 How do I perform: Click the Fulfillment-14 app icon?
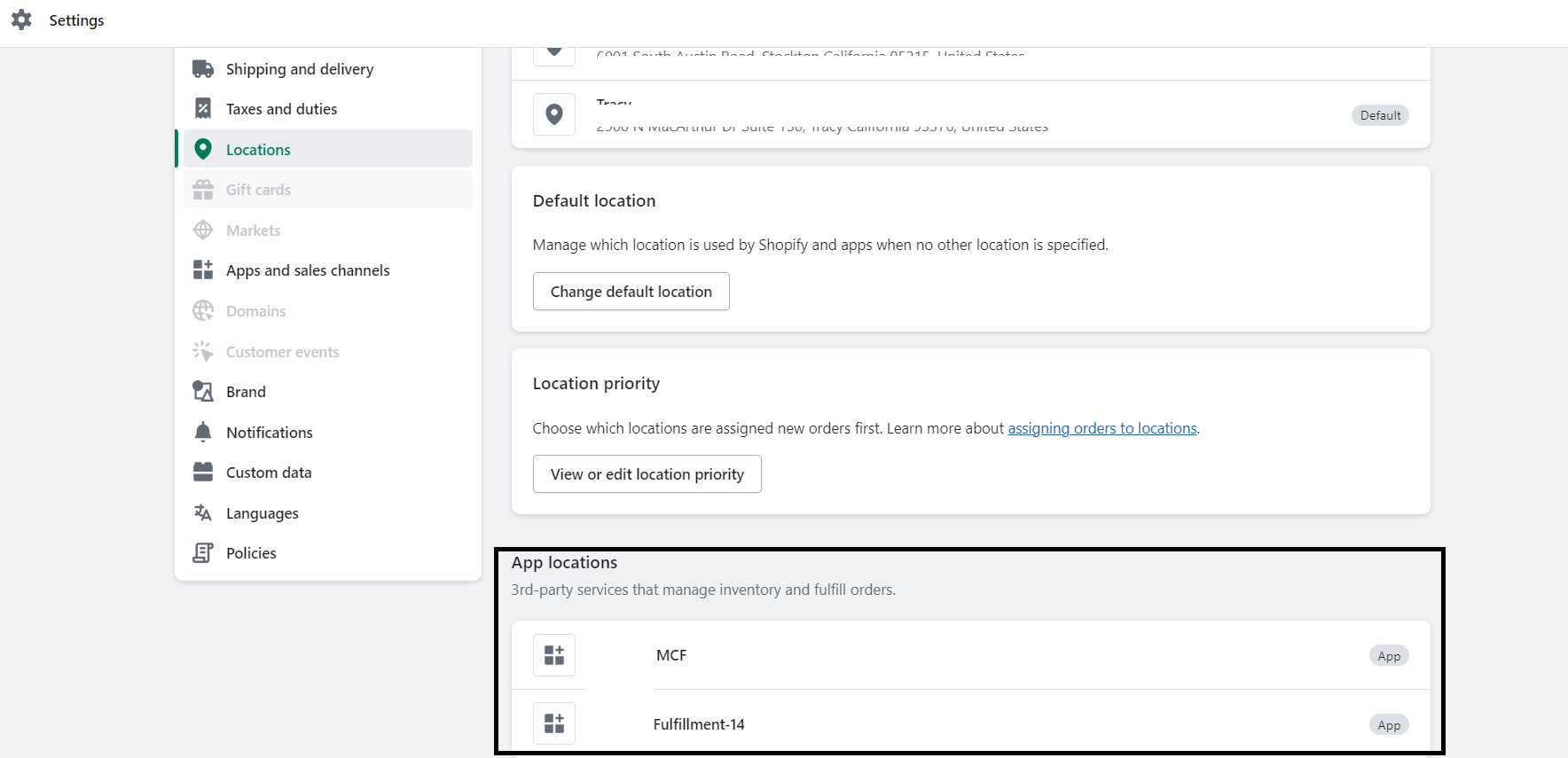[x=554, y=723]
